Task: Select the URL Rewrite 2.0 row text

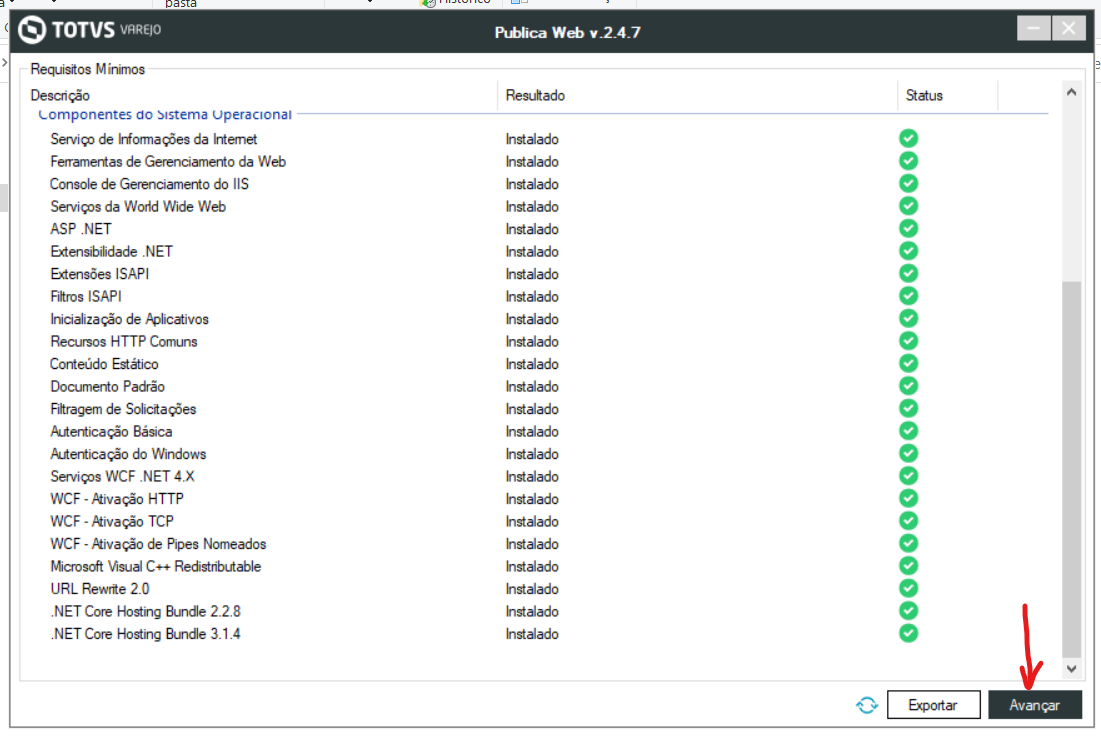Action: [x=100, y=588]
